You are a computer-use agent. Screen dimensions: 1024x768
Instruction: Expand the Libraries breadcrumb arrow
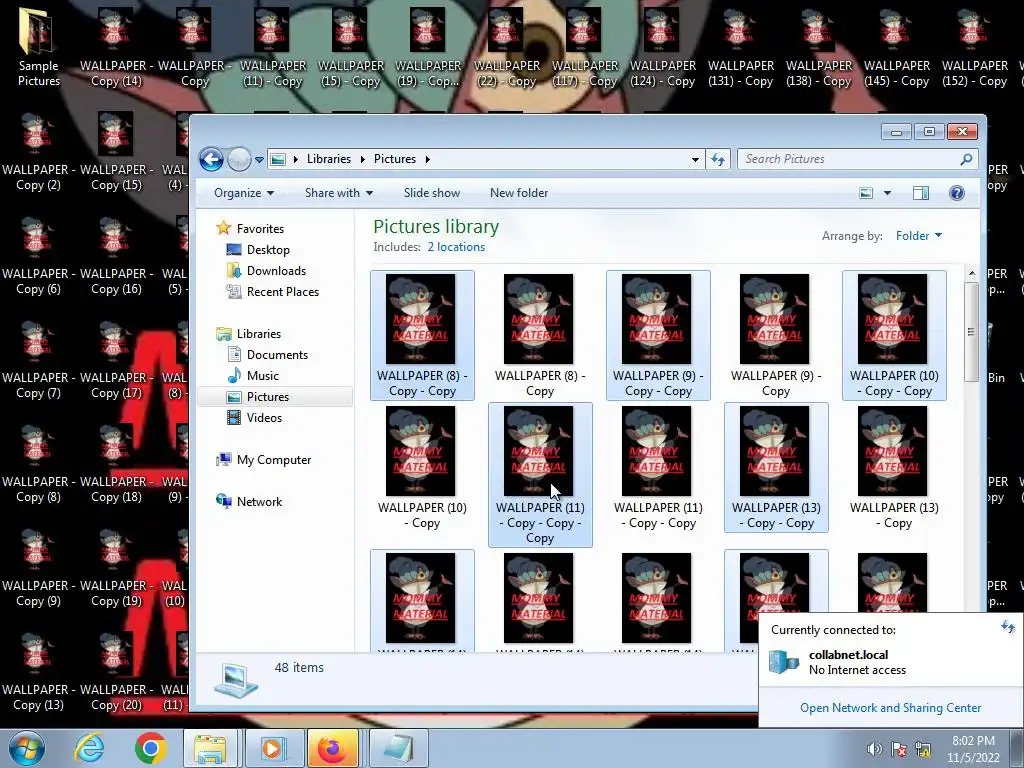pos(362,159)
